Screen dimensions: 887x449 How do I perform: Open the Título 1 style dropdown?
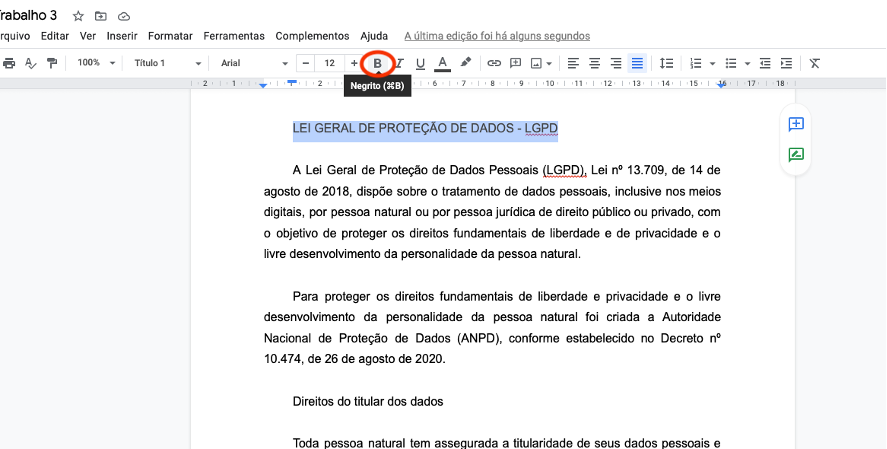pos(167,63)
